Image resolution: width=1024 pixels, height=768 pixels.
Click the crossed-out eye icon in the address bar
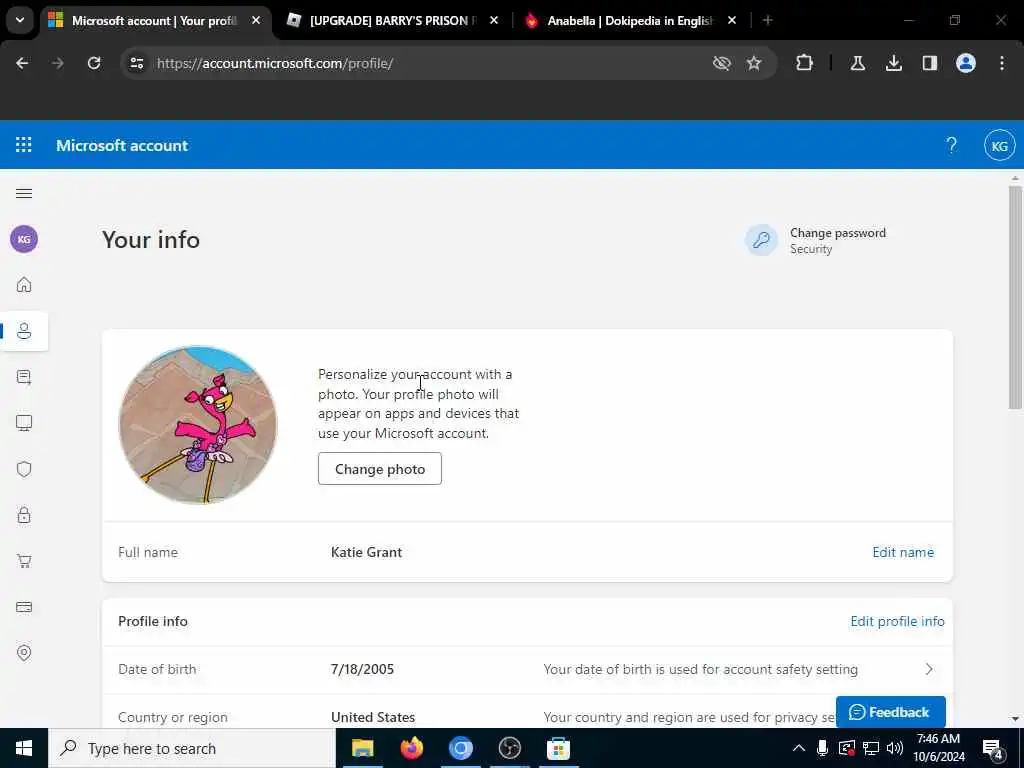click(722, 63)
